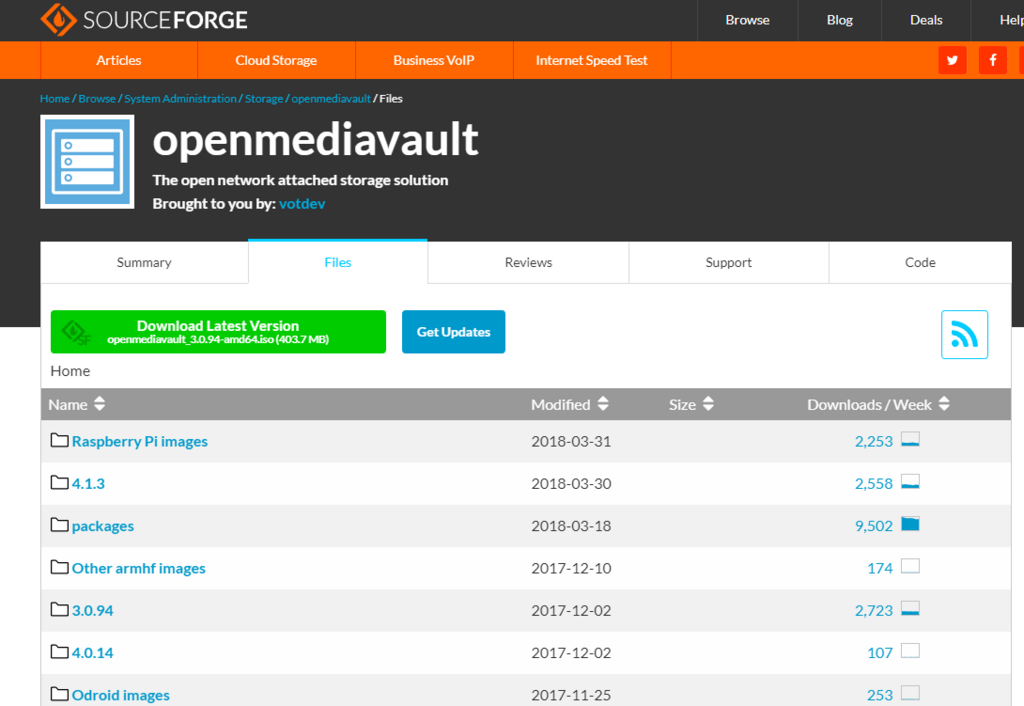Click the 4.1.3 folder icon

click(59, 483)
